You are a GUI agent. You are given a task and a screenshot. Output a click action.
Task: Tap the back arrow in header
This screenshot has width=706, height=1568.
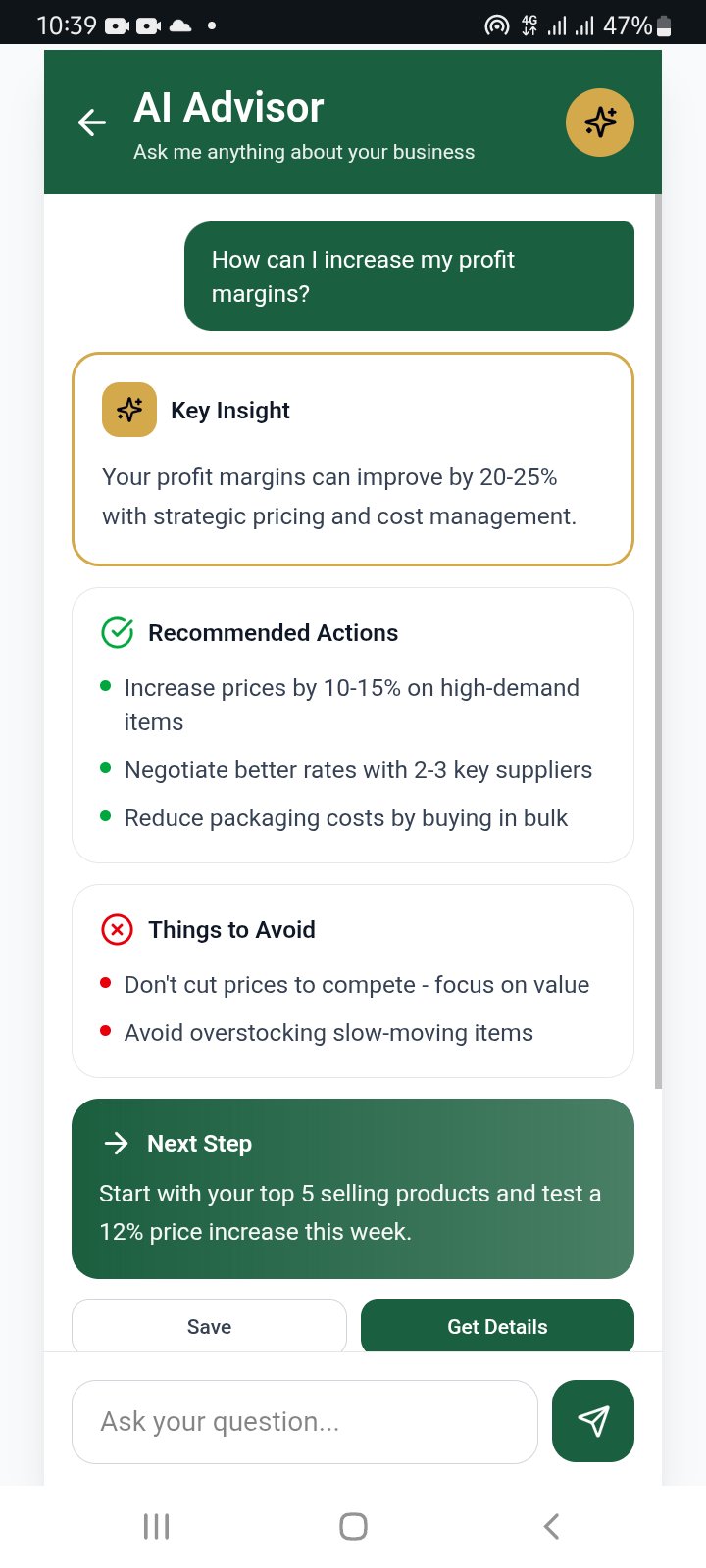(x=92, y=122)
